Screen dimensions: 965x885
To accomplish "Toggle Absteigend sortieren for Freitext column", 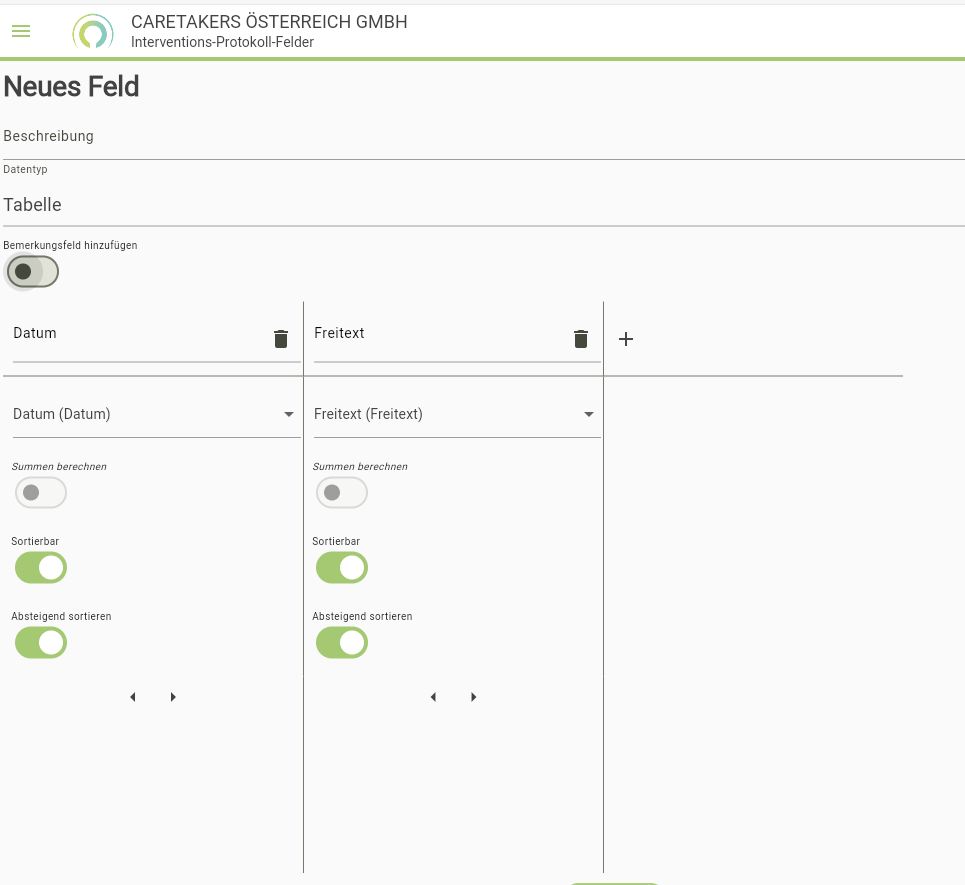I will coord(342,643).
